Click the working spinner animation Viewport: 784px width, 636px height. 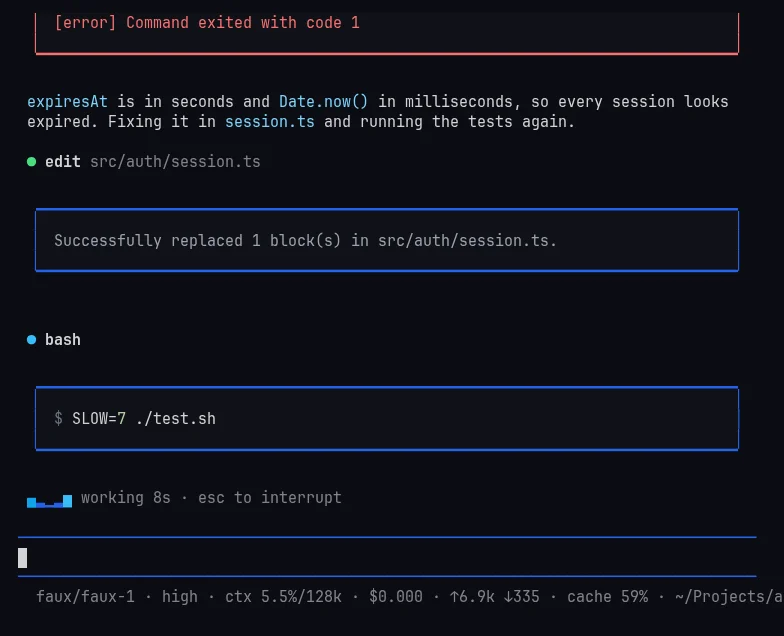coord(50,500)
